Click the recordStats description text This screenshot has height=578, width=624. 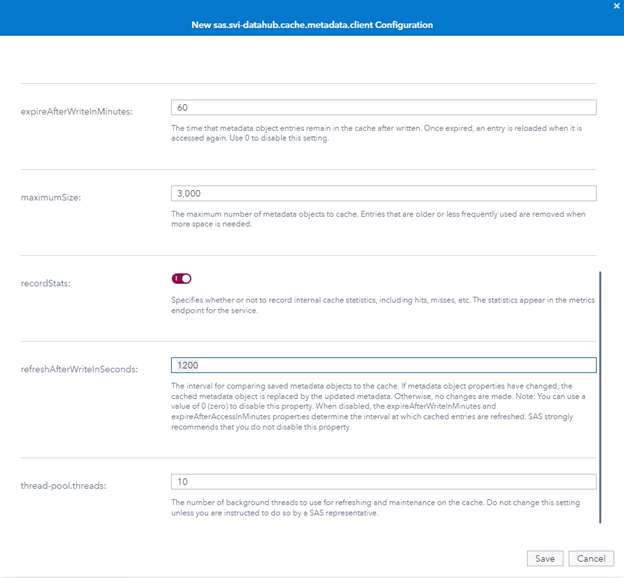point(383,305)
